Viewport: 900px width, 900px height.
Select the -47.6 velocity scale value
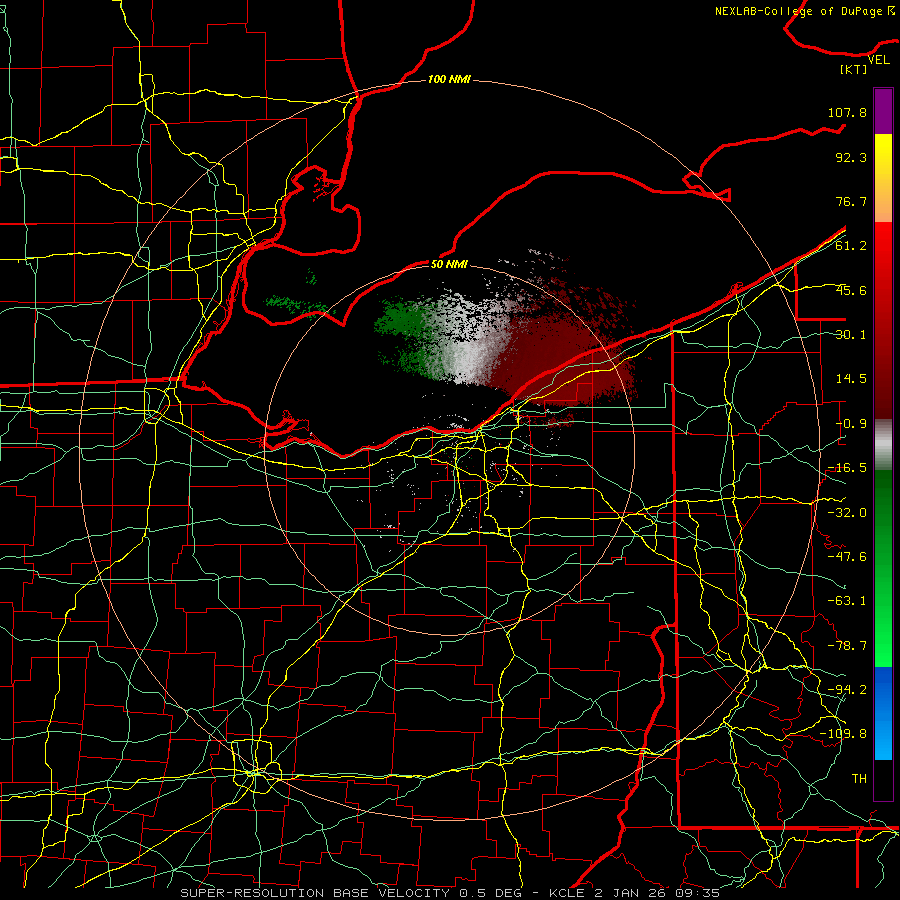point(847,557)
